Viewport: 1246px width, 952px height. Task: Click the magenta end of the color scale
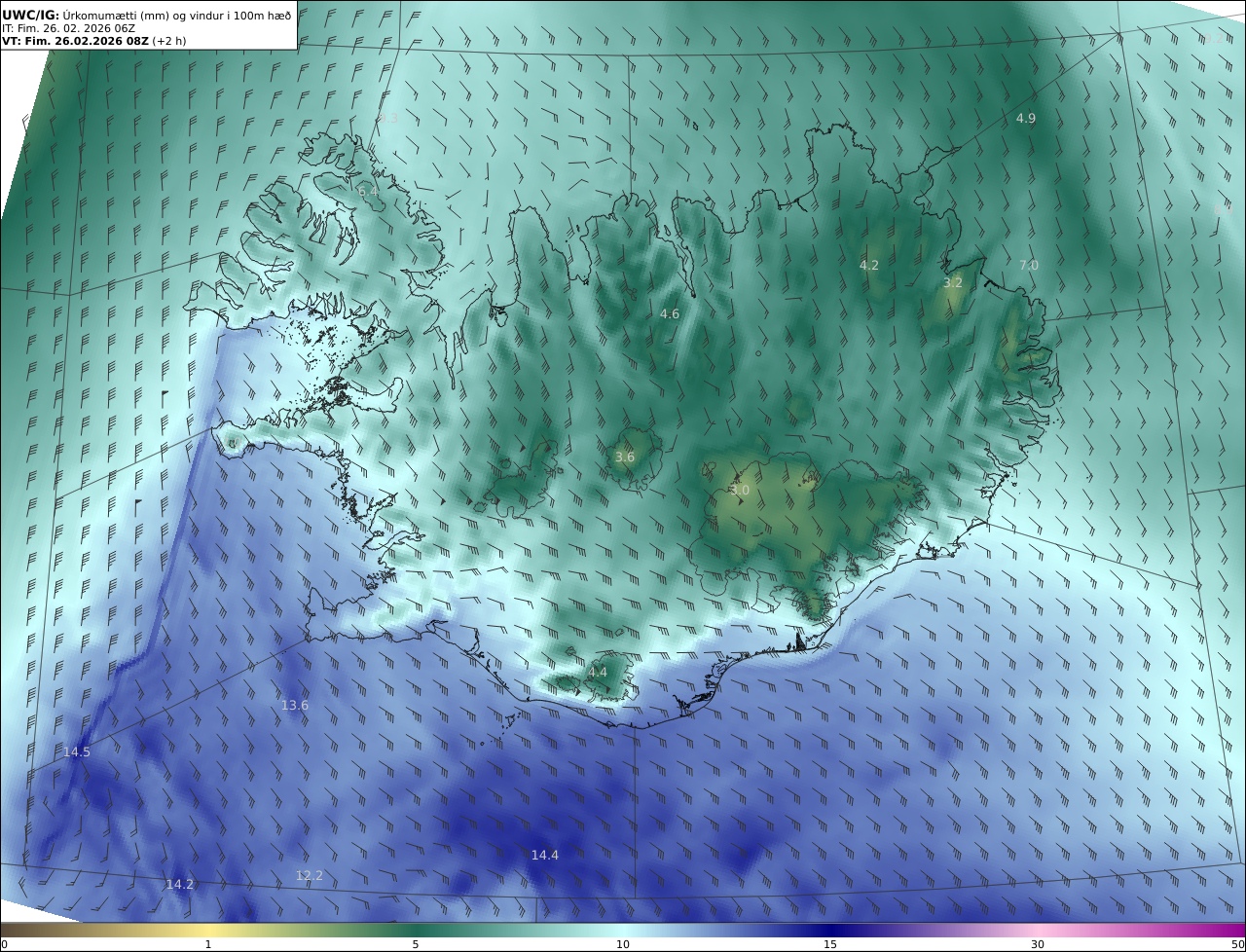(1234, 930)
